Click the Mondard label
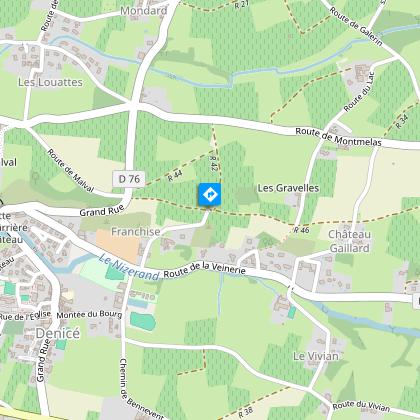This screenshot has width=420, height=420. 144,11
